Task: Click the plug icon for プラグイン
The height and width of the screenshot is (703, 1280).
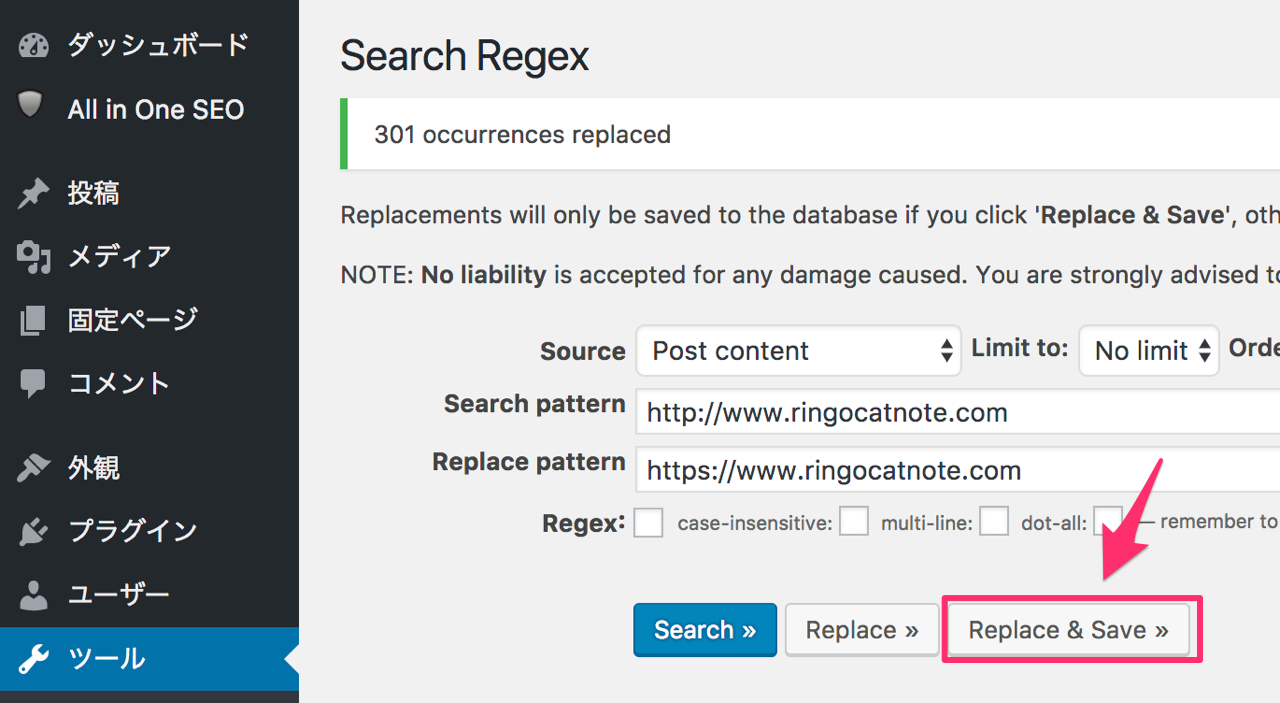Action: (x=33, y=531)
